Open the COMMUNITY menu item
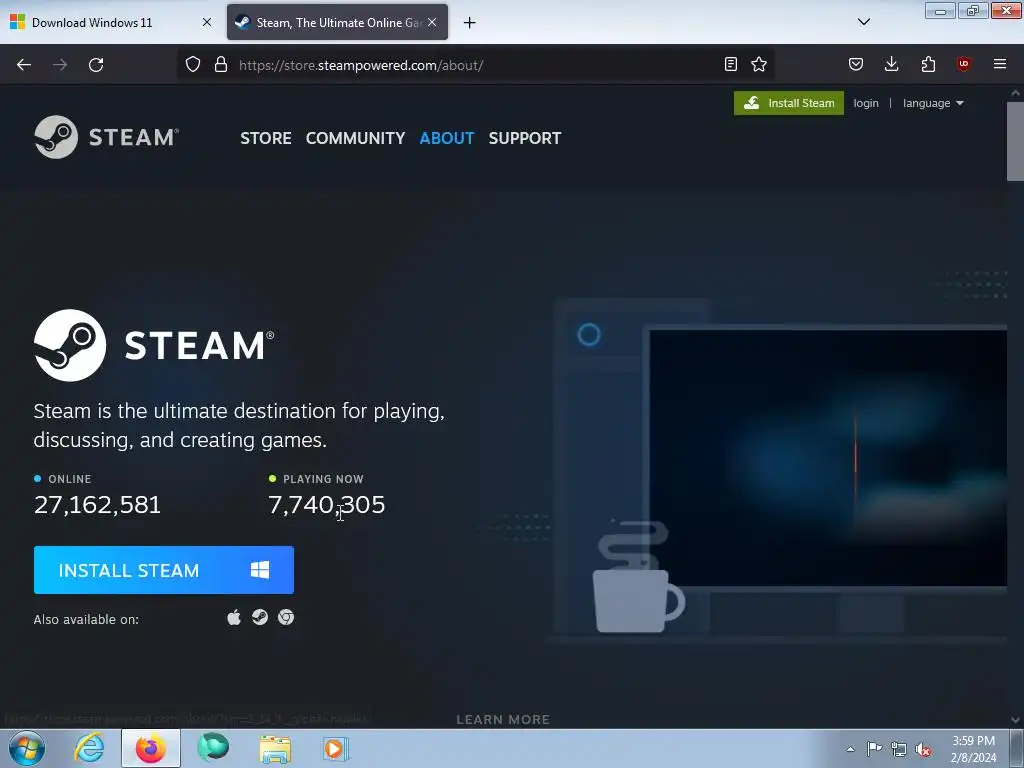The height and width of the screenshot is (768, 1024). (355, 138)
